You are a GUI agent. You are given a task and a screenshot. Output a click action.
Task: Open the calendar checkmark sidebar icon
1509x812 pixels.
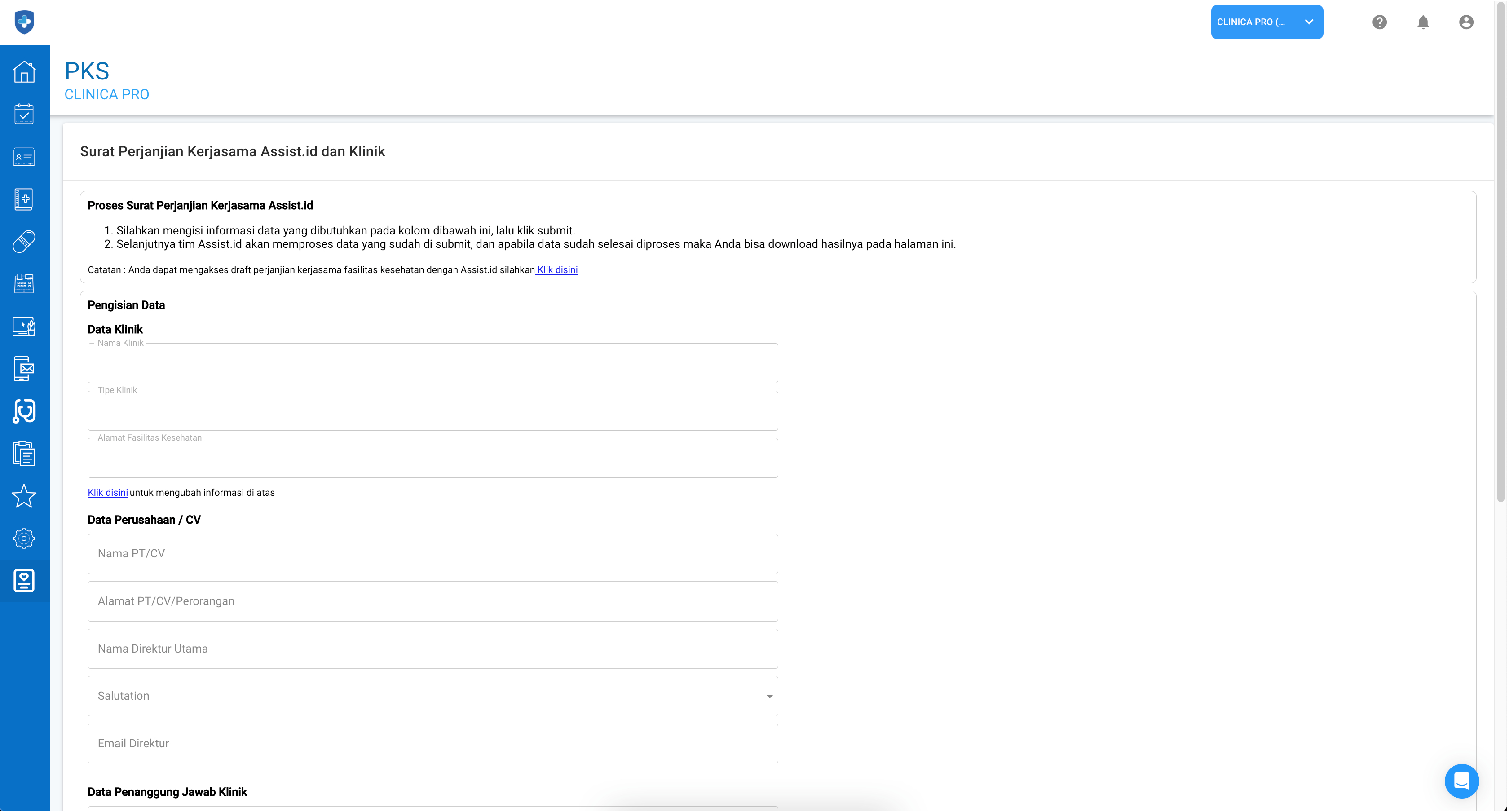pos(24,114)
